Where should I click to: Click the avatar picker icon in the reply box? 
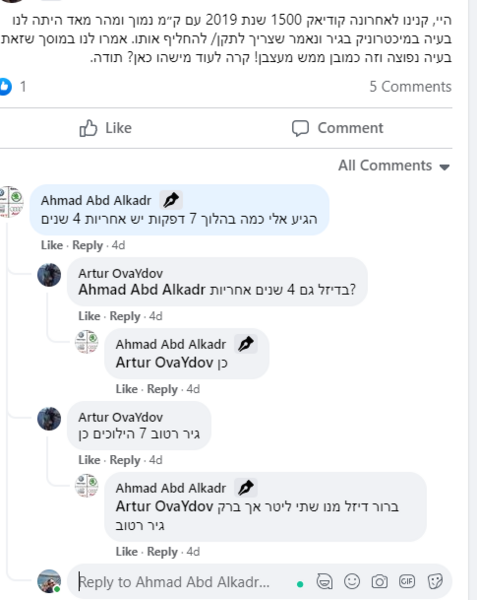[324, 582]
